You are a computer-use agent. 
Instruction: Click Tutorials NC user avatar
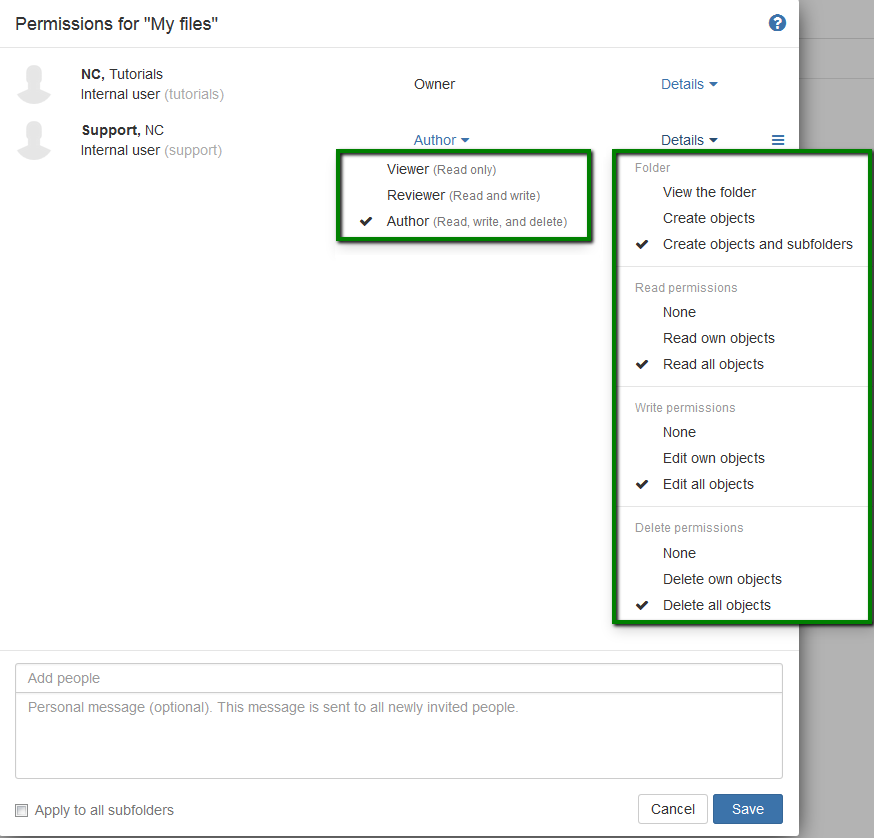pos(35,84)
